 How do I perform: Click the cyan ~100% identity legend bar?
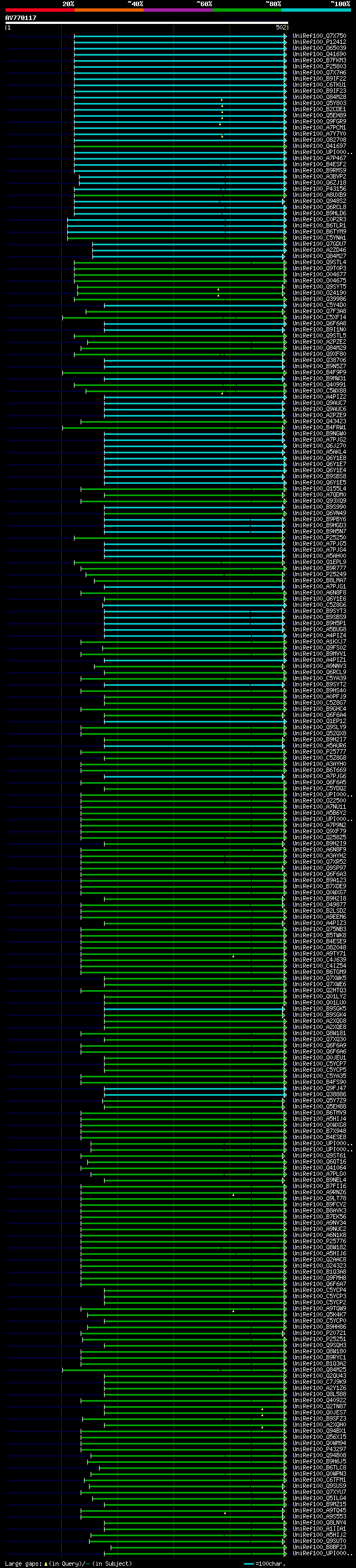316,10
